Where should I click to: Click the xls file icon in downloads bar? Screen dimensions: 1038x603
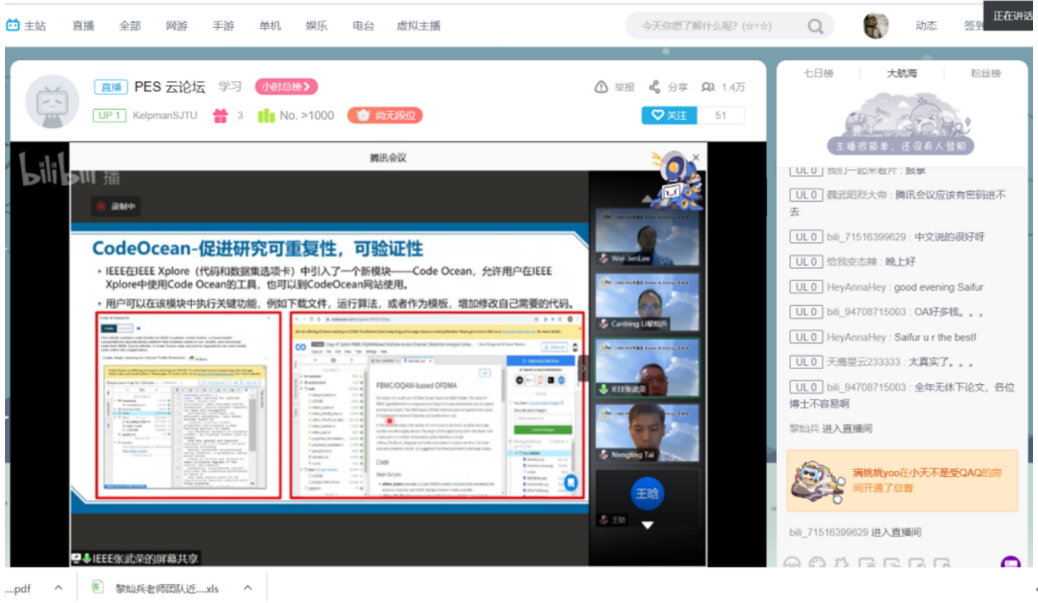pyautogui.click(x=97, y=588)
